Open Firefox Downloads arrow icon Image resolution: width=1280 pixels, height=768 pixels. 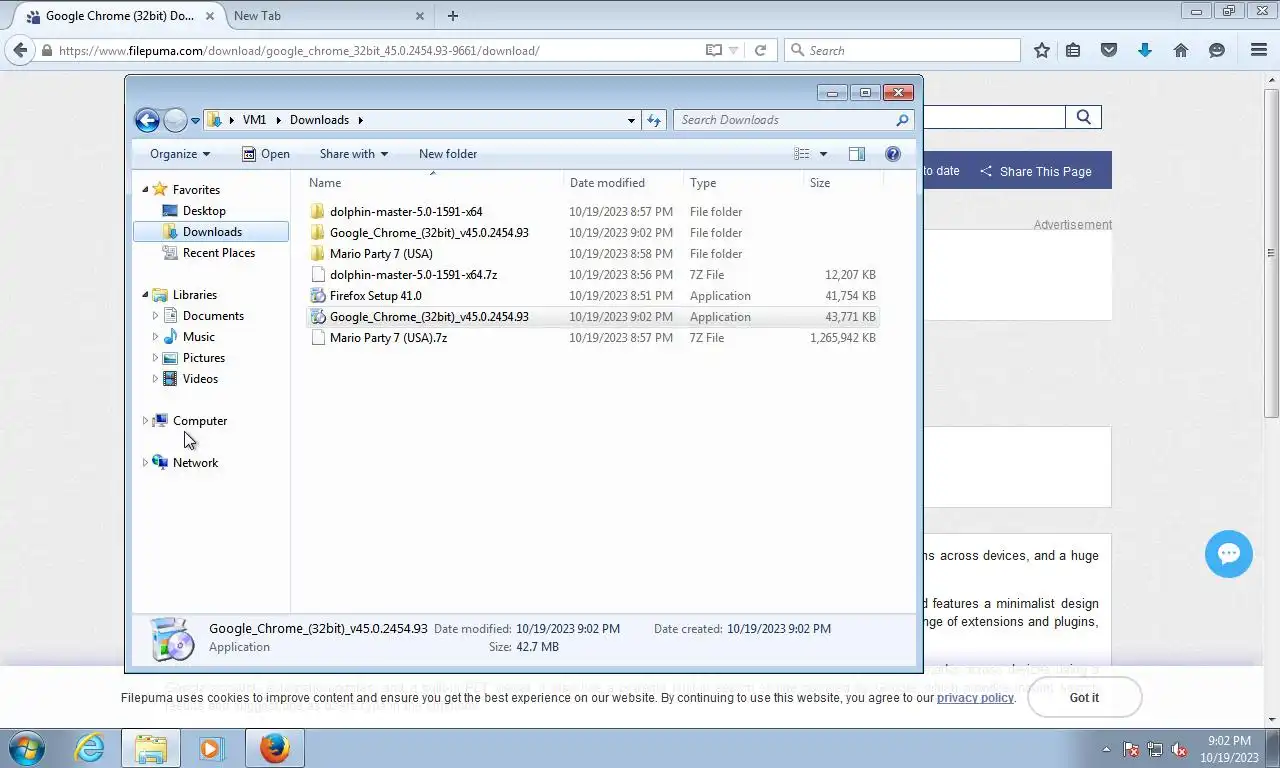[x=1145, y=50]
